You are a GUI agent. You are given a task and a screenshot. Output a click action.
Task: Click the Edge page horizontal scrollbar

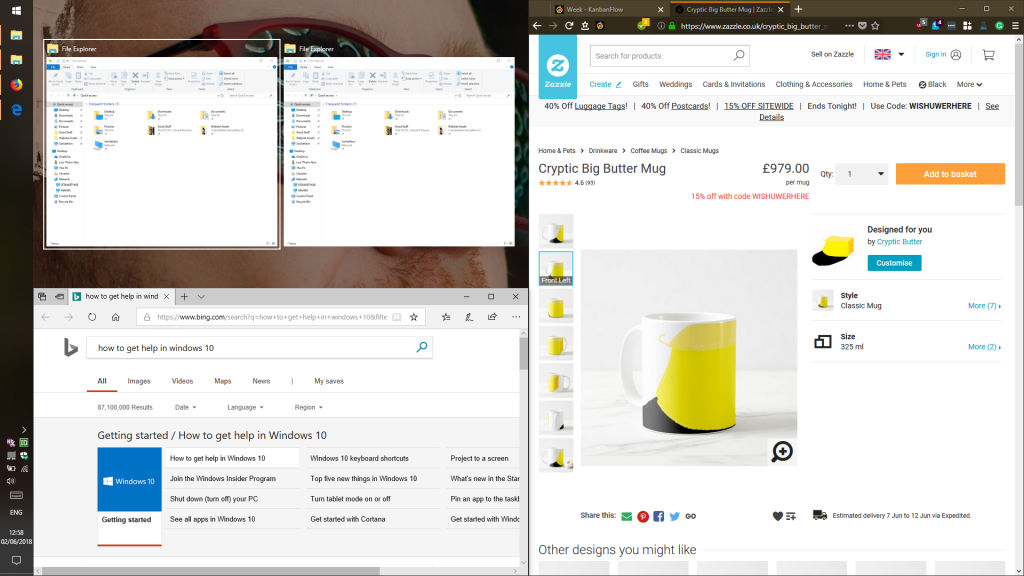210,571
